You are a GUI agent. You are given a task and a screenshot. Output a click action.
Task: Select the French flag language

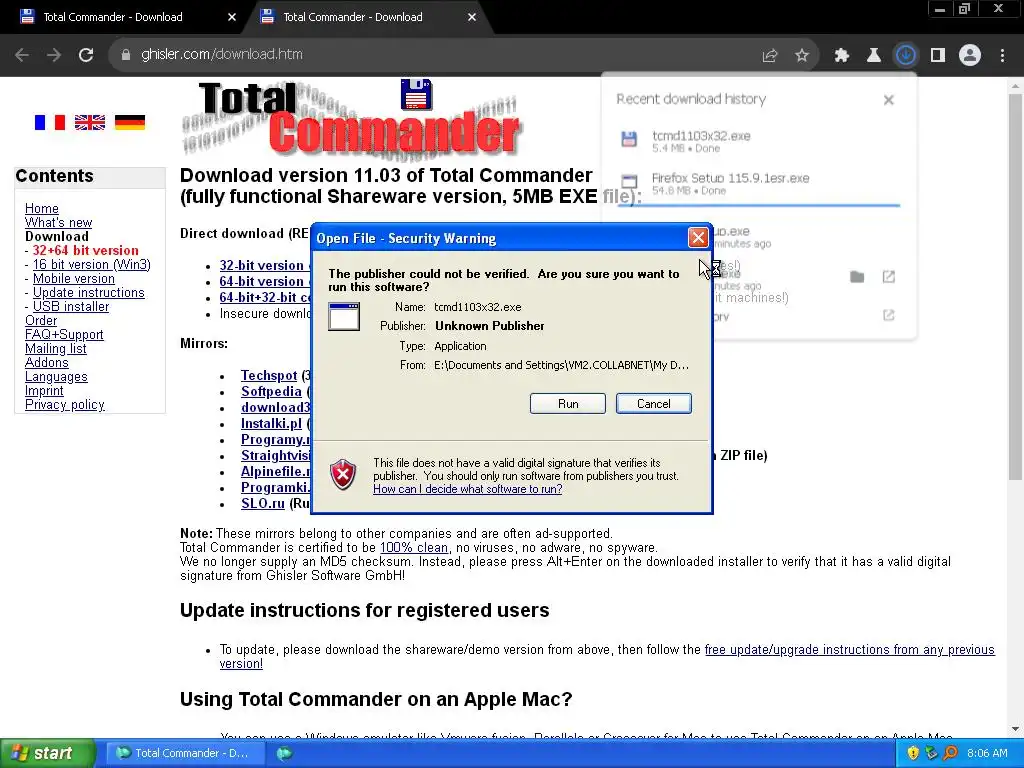[x=50, y=122]
